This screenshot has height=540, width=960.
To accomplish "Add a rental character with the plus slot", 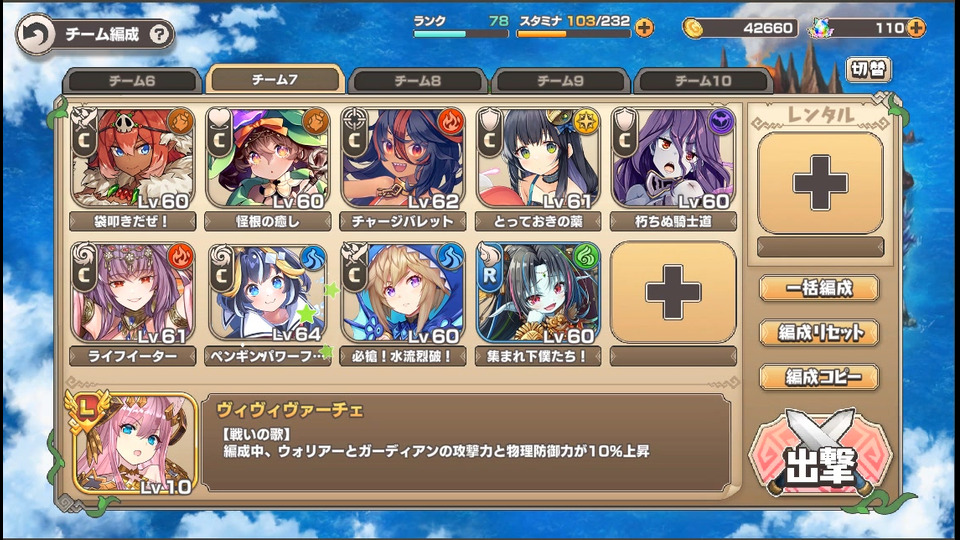I will 820,183.
